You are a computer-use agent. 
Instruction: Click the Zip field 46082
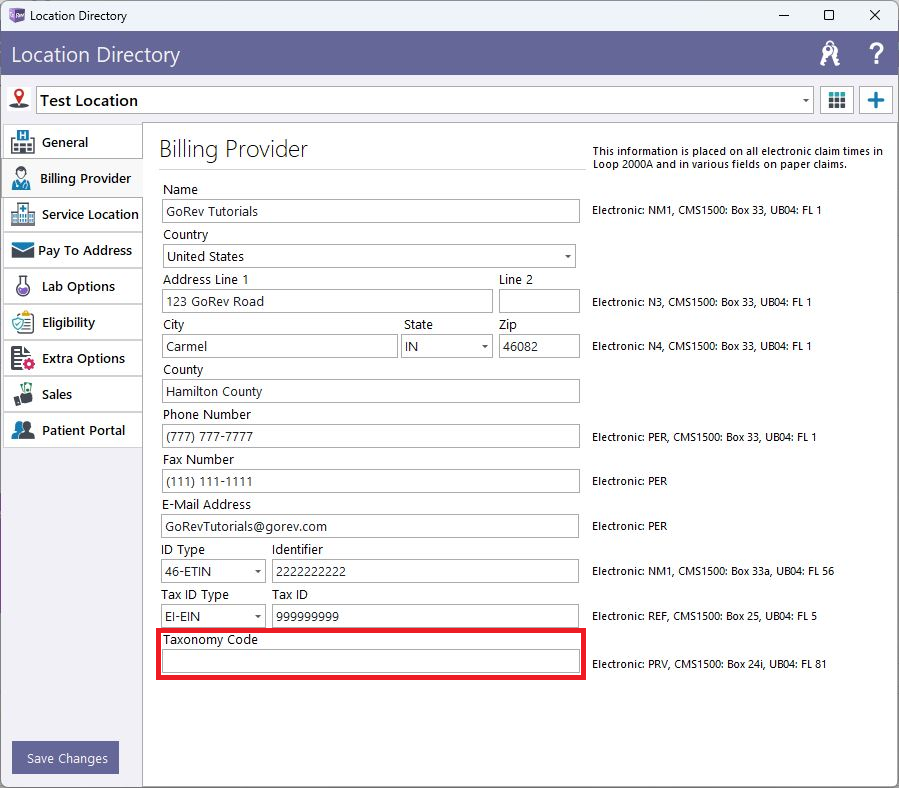(539, 346)
